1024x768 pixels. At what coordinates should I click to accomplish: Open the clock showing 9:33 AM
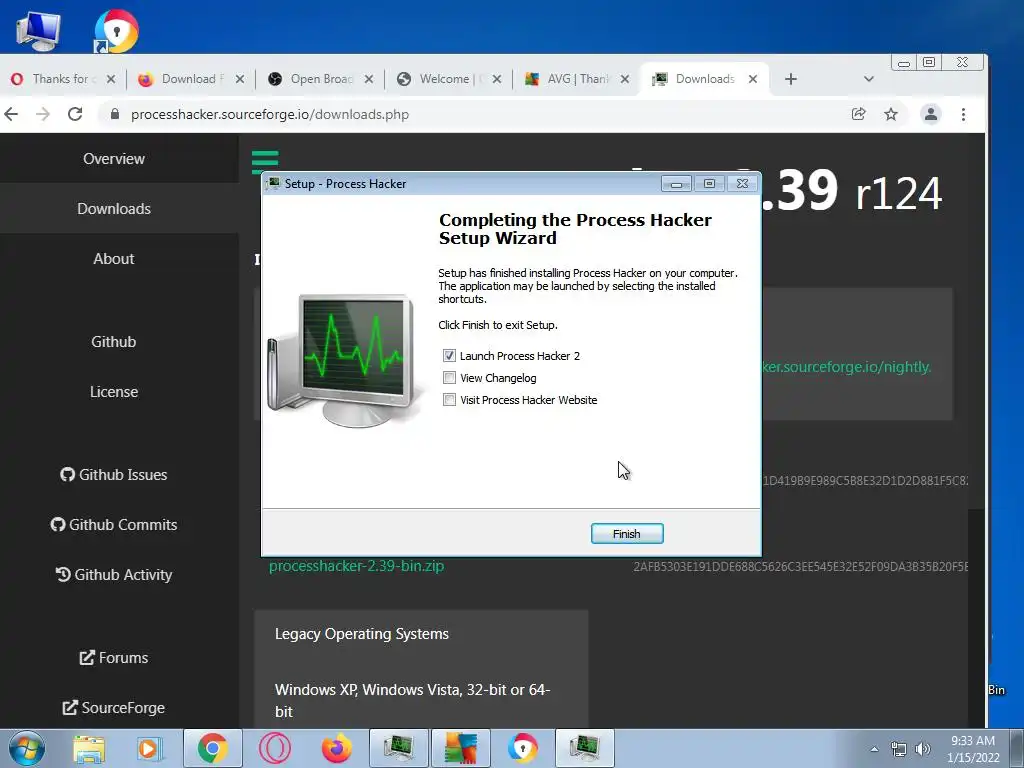(x=973, y=749)
